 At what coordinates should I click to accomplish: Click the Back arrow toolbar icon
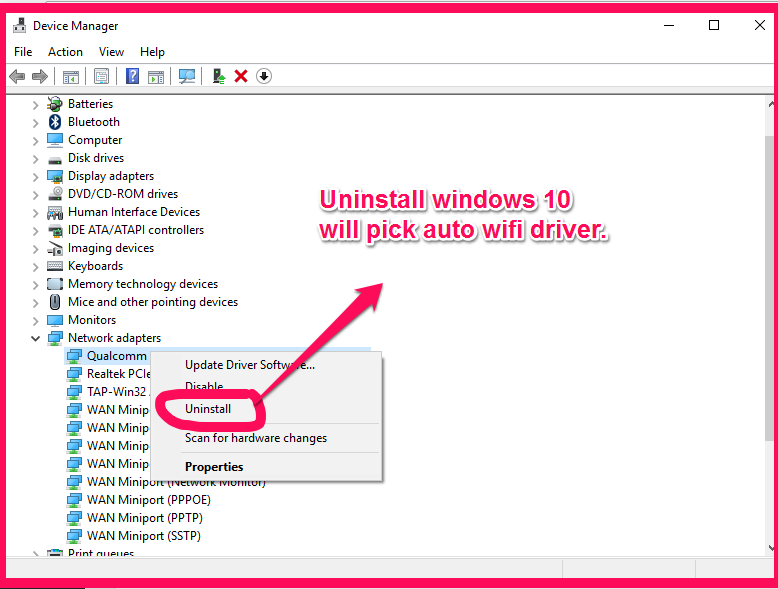[17, 76]
